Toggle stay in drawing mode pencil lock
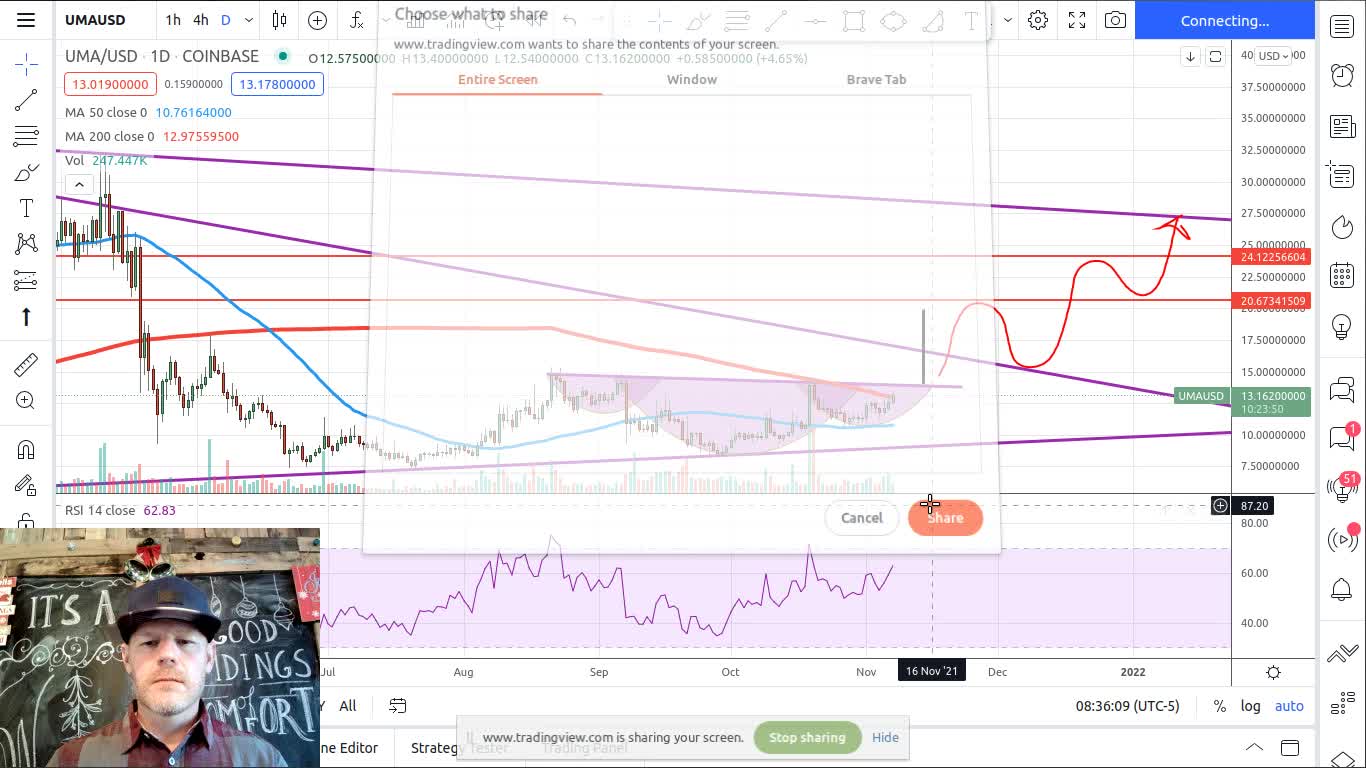 tap(26, 486)
